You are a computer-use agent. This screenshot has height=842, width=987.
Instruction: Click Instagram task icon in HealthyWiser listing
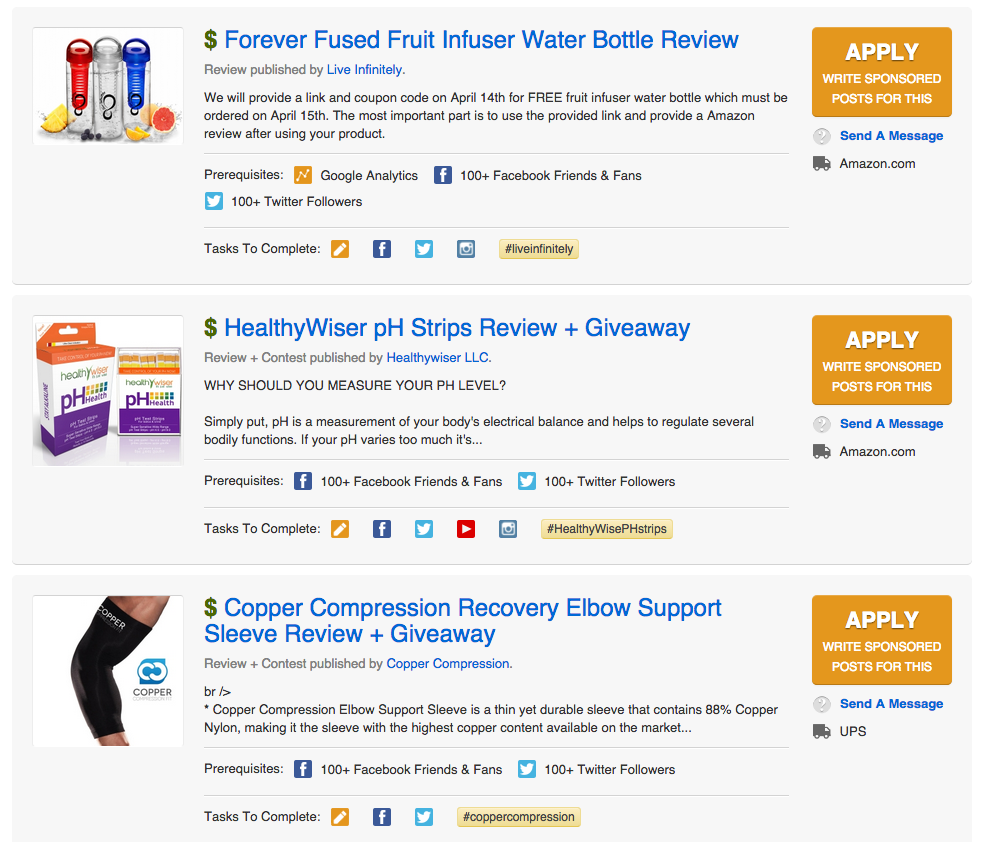click(x=508, y=529)
